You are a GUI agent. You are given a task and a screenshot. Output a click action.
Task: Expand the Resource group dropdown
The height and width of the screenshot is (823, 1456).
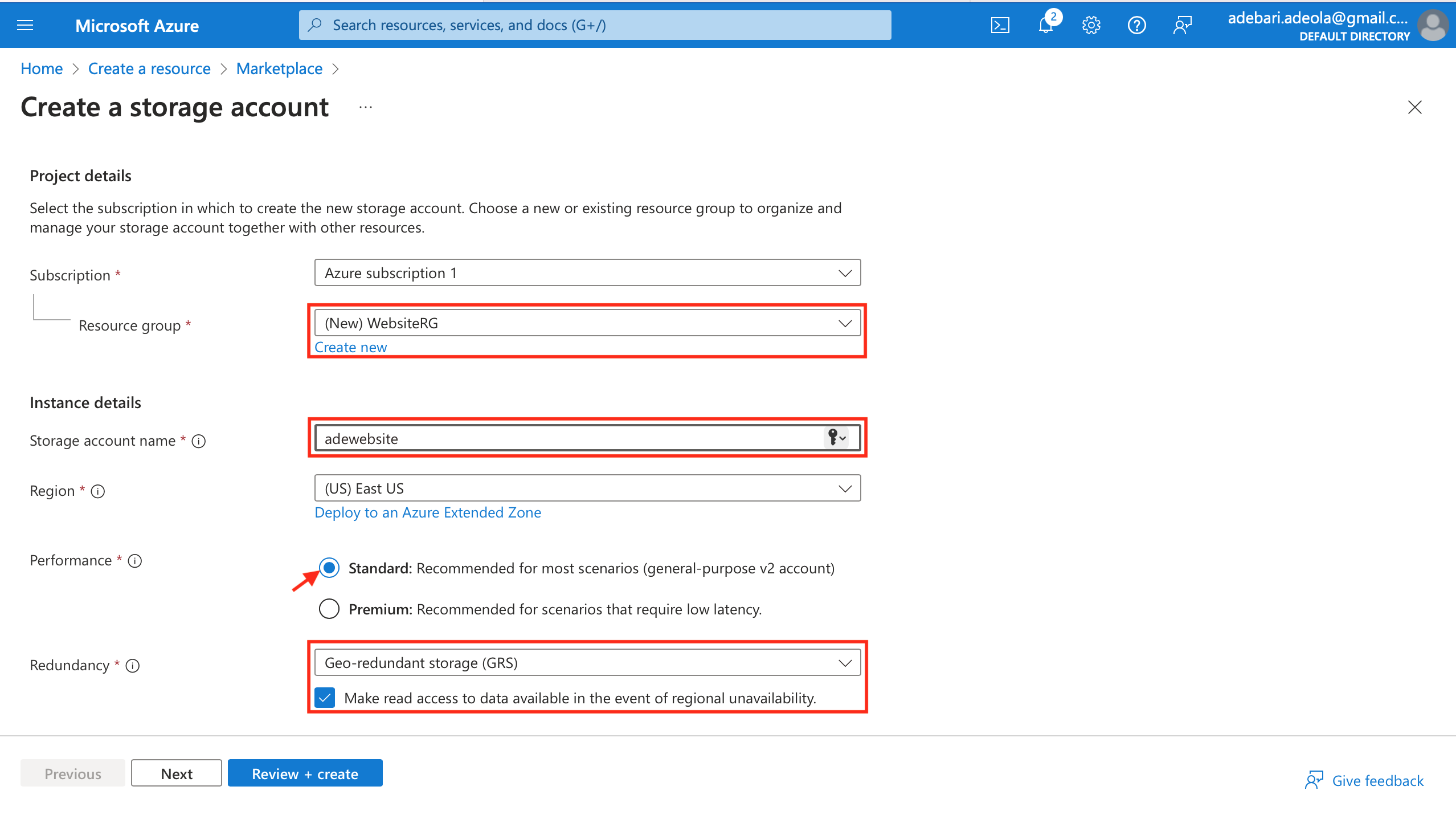(x=587, y=323)
